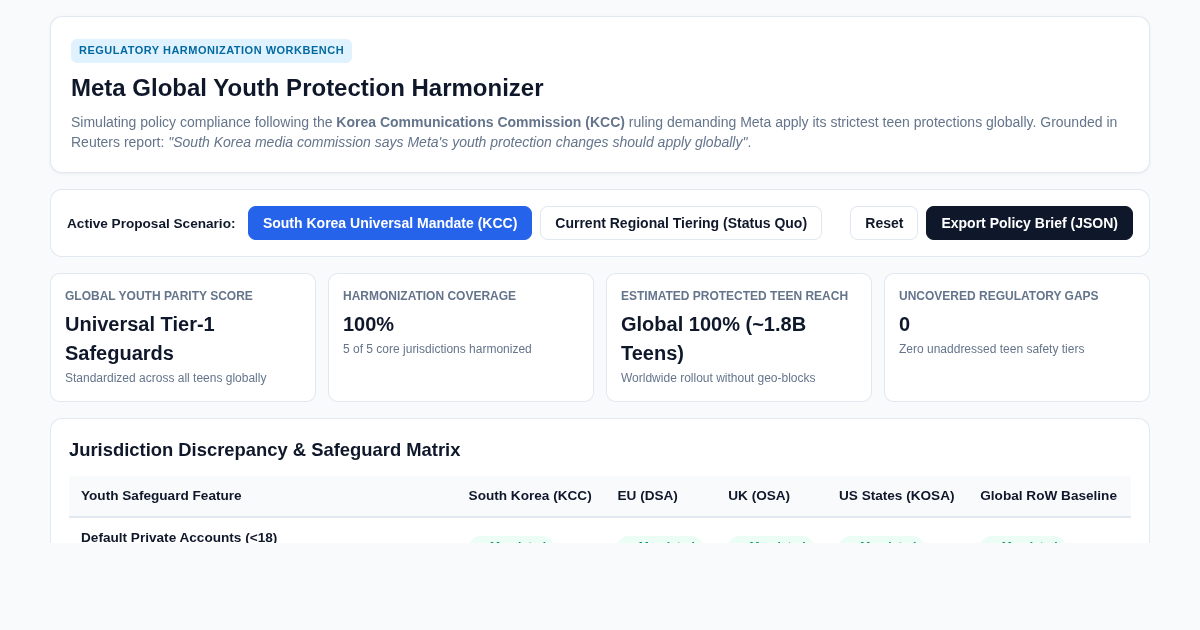
Task: Click the Estimated Protected Teen Reach label
Action: point(734,296)
